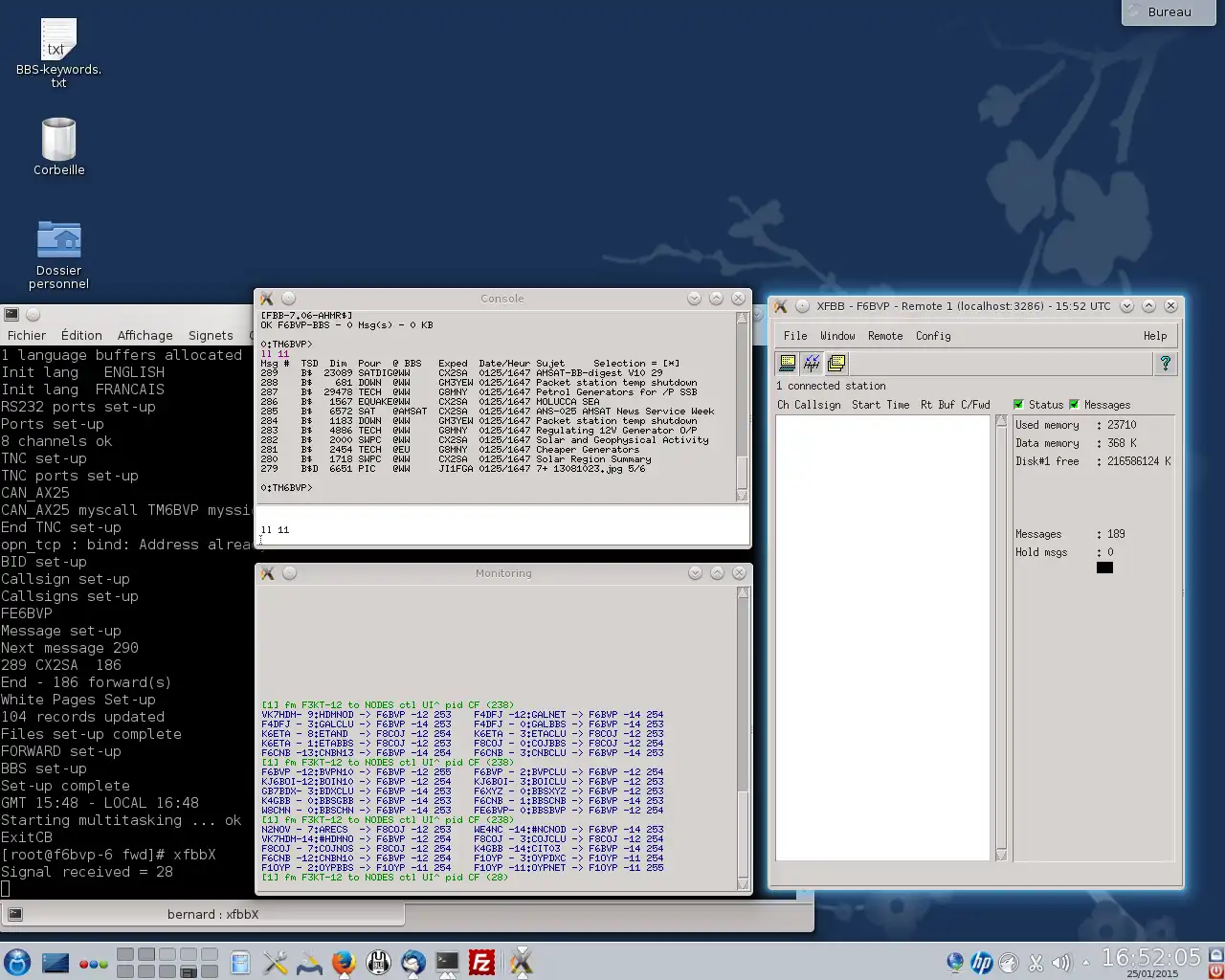
Task: Click the monitoring toolbar icon in XFBB
Action: point(812,363)
